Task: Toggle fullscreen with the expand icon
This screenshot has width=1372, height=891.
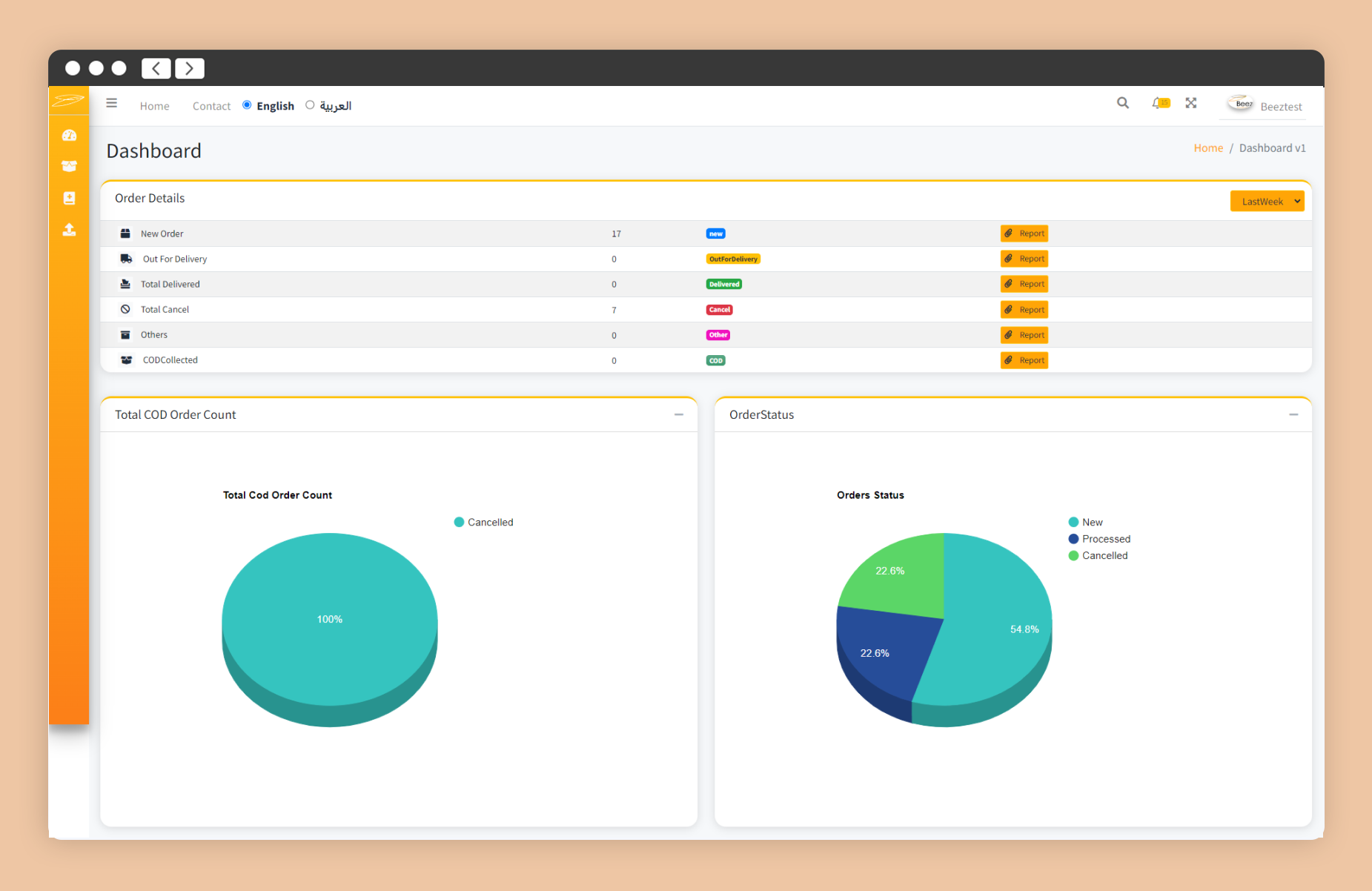Action: [x=1190, y=104]
